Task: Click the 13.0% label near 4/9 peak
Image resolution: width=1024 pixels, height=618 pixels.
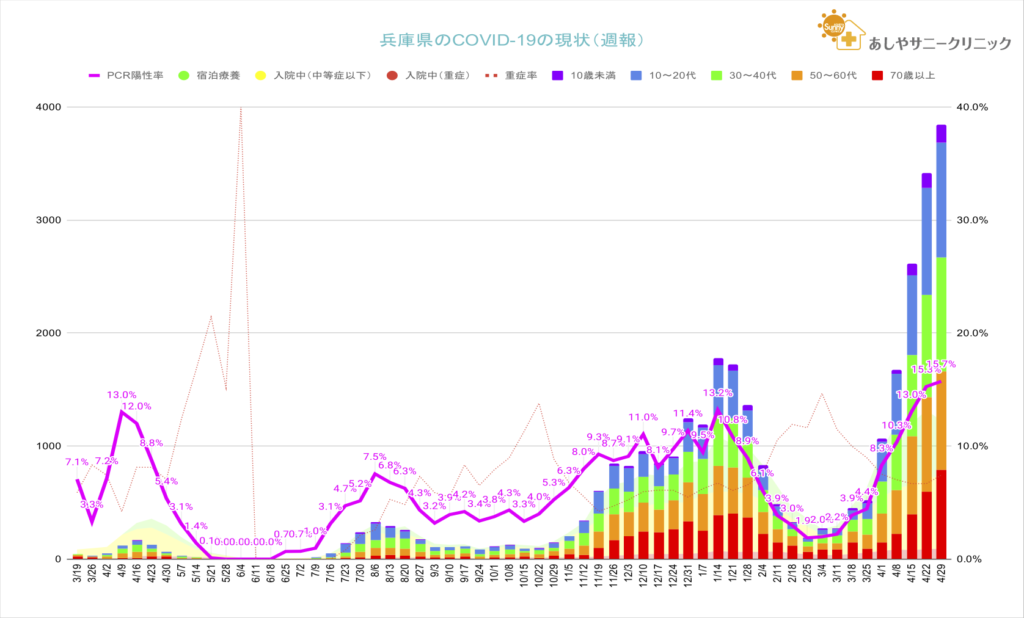Action: (122, 395)
